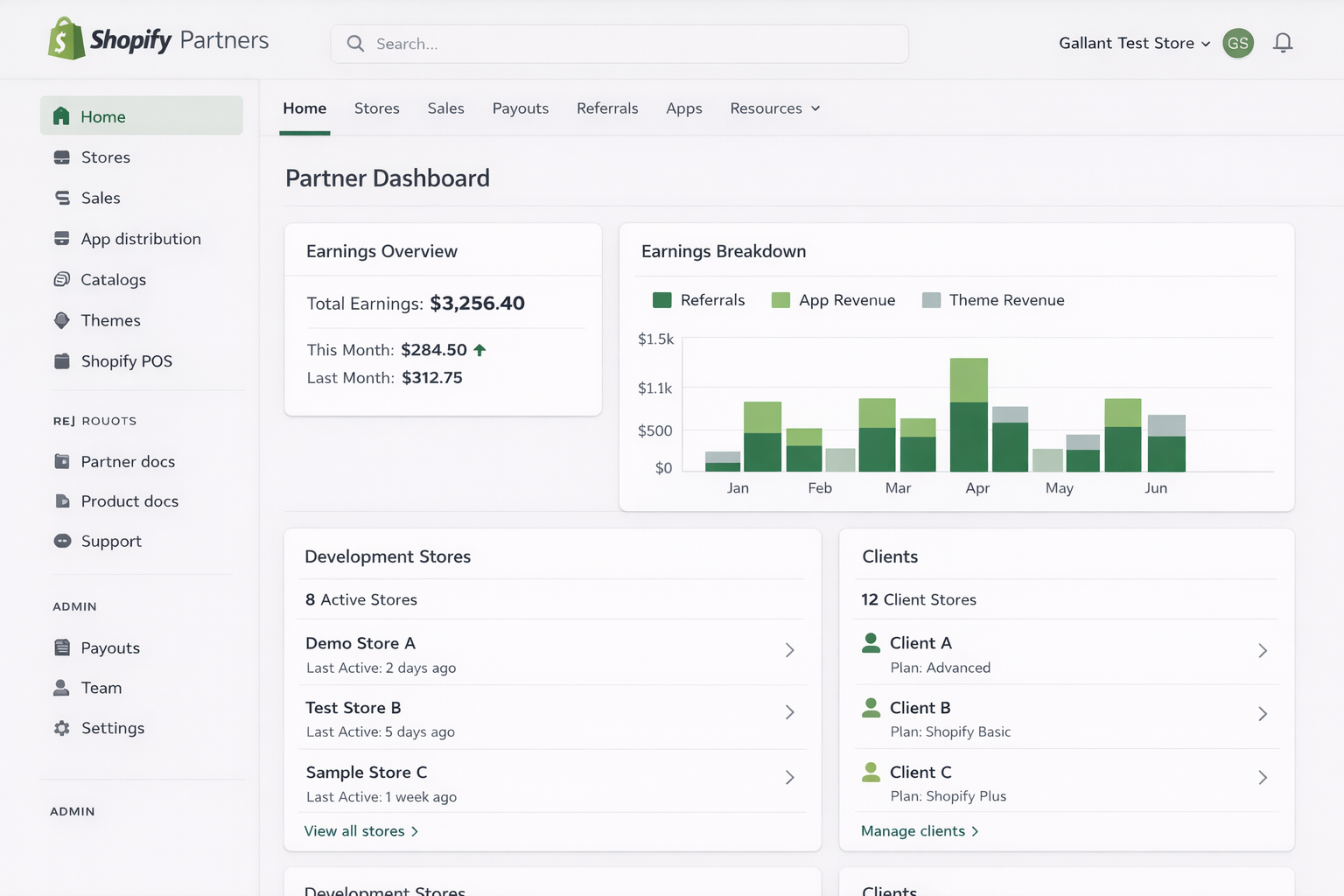The height and width of the screenshot is (896, 1344).
Task: Select the Shopify POS sidebar icon
Action: pos(62,361)
